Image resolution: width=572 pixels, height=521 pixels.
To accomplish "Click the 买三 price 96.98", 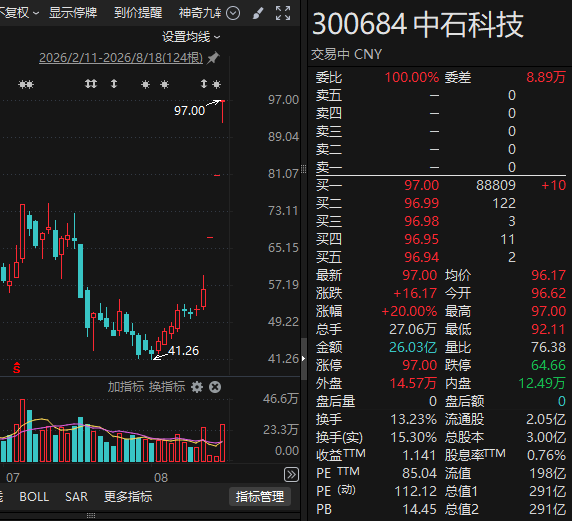I will 421,221.
